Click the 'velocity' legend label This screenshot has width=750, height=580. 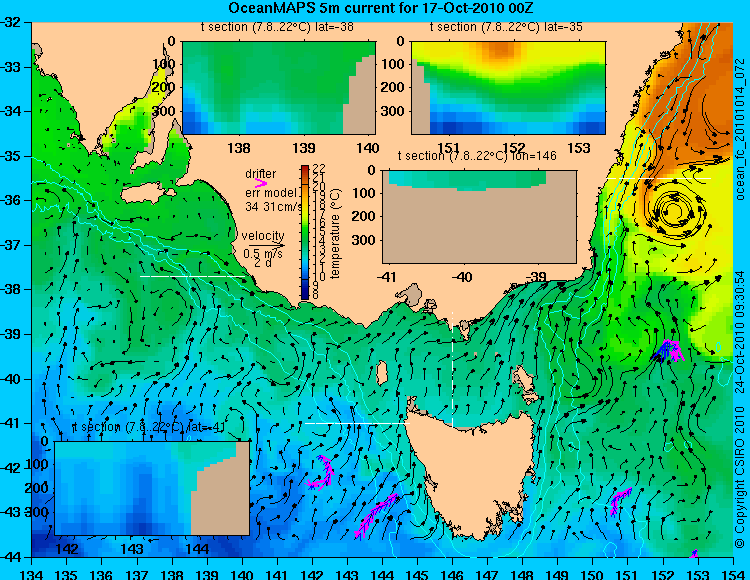263,235
